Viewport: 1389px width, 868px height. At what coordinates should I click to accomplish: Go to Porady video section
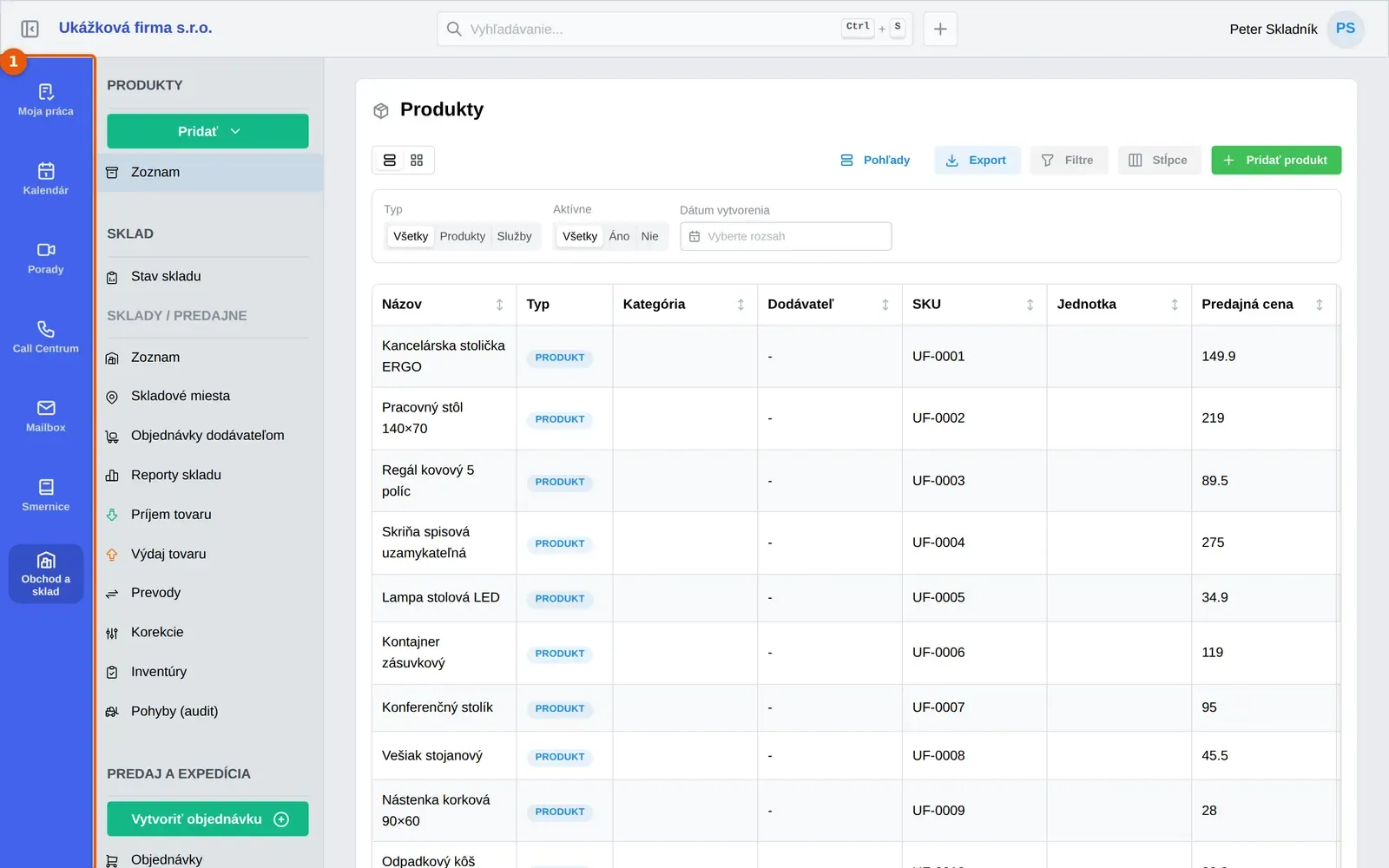pos(46,258)
